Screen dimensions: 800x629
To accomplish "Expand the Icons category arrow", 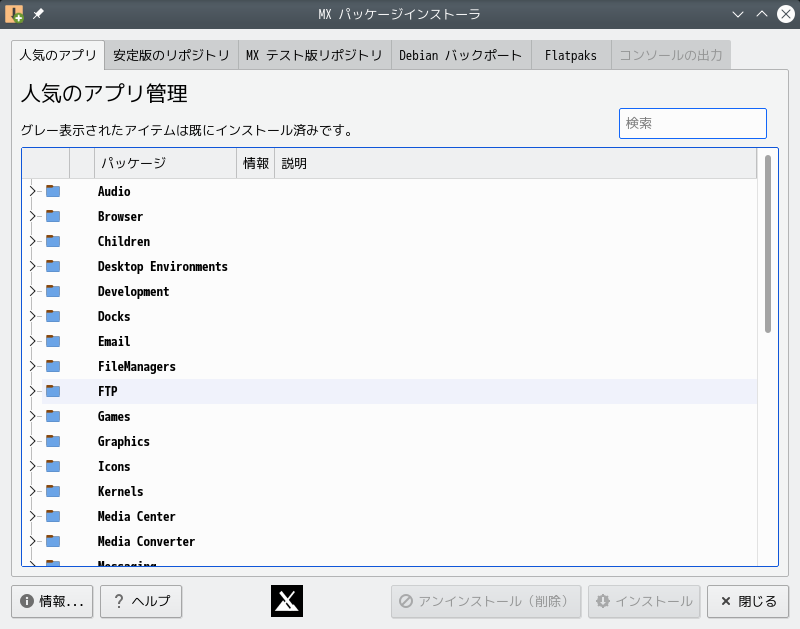I will (33, 466).
